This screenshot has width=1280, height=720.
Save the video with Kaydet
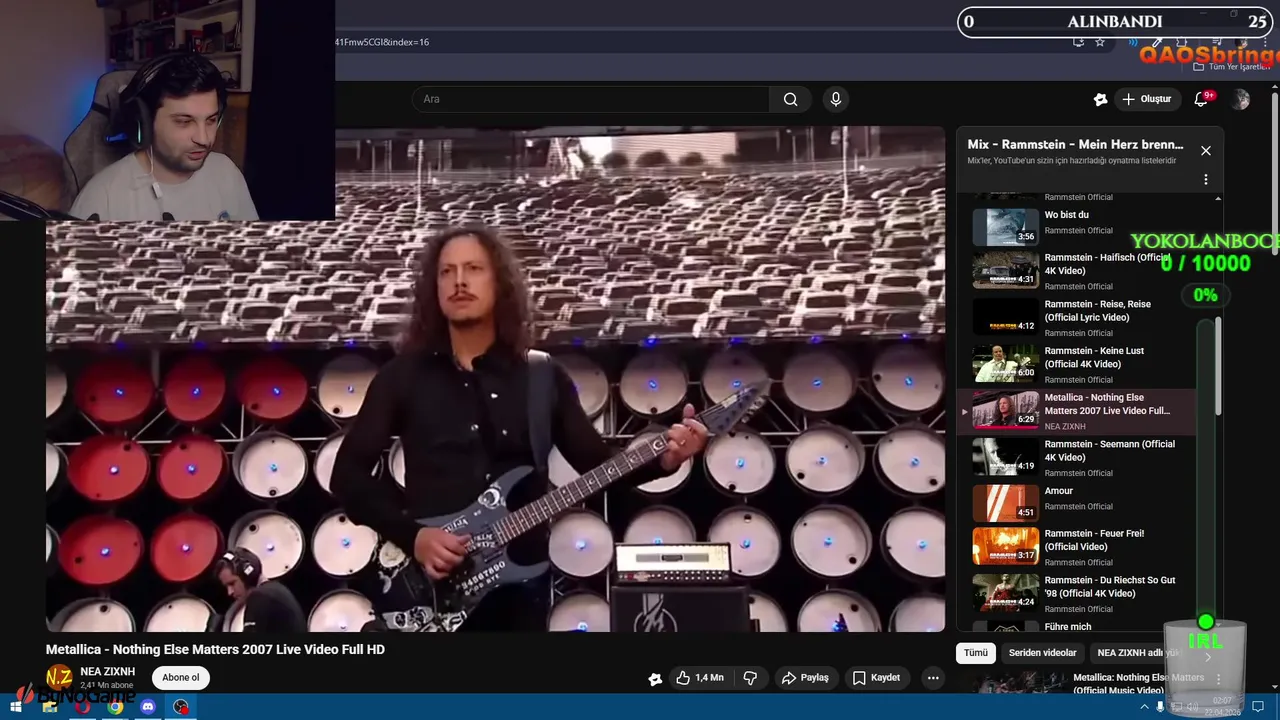click(876, 678)
